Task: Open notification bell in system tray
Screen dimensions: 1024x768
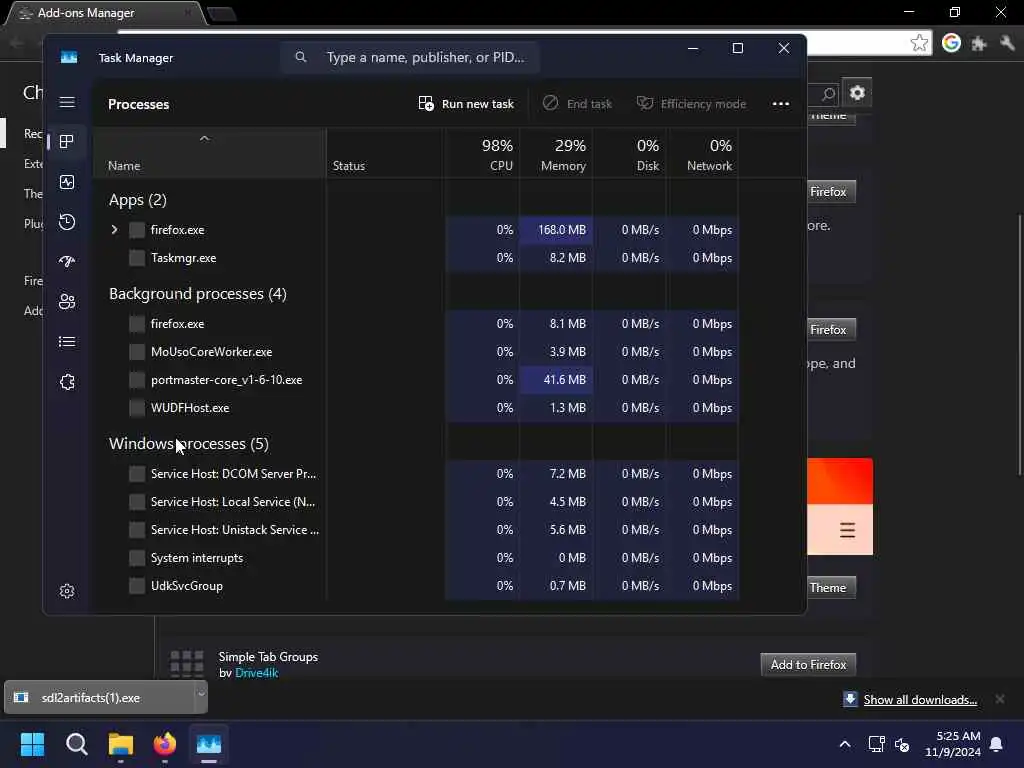Action: [x=996, y=744]
